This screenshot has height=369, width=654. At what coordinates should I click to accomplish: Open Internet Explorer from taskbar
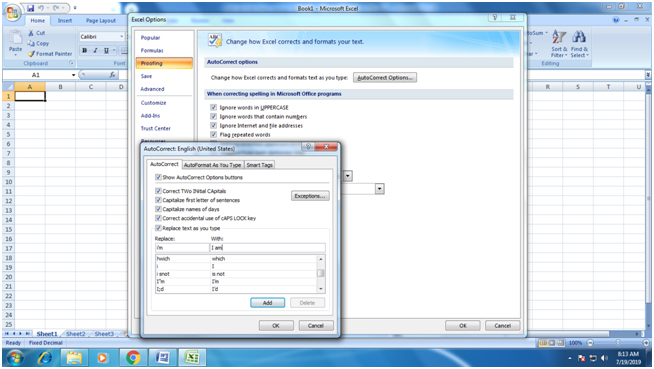pyautogui.click(x=45, y=358)
